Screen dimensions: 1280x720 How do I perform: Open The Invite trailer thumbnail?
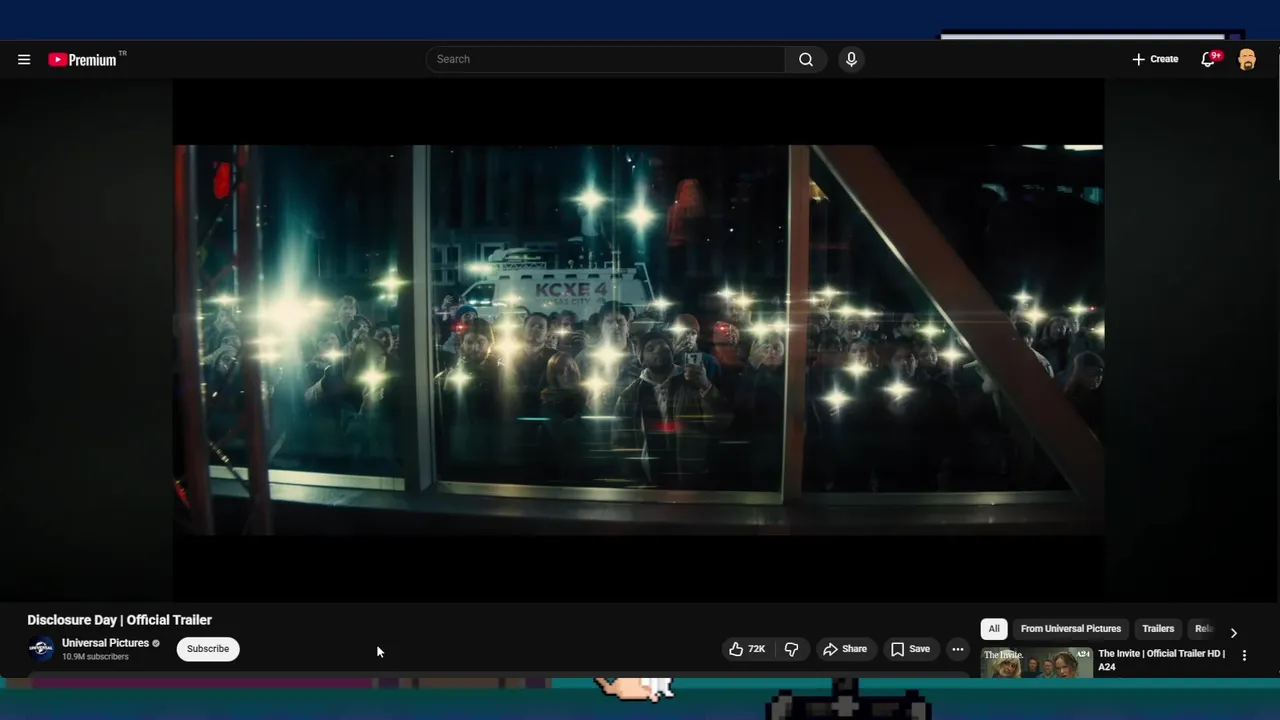point(1036,663)
